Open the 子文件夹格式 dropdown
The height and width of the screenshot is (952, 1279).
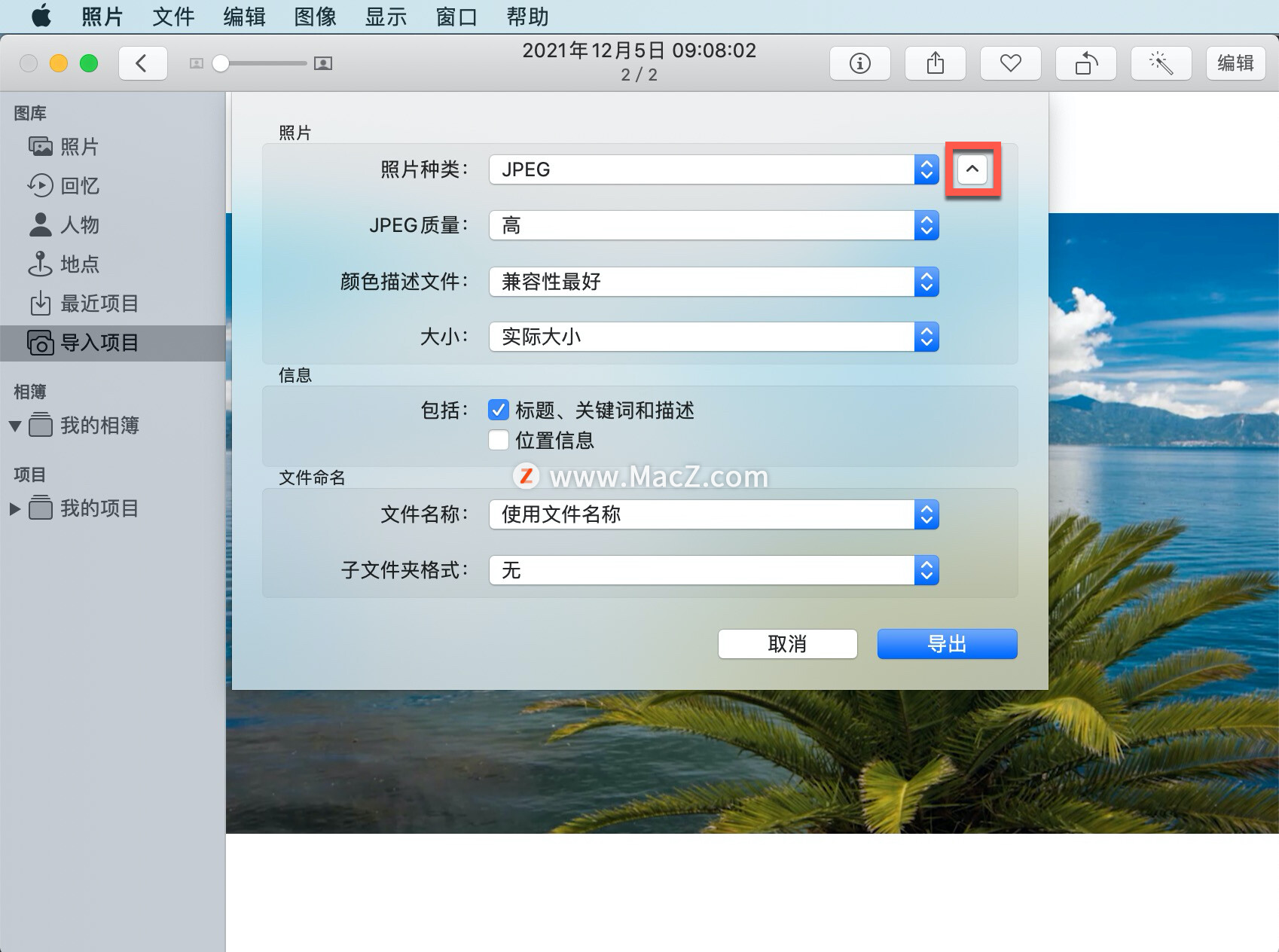point(926,570)
